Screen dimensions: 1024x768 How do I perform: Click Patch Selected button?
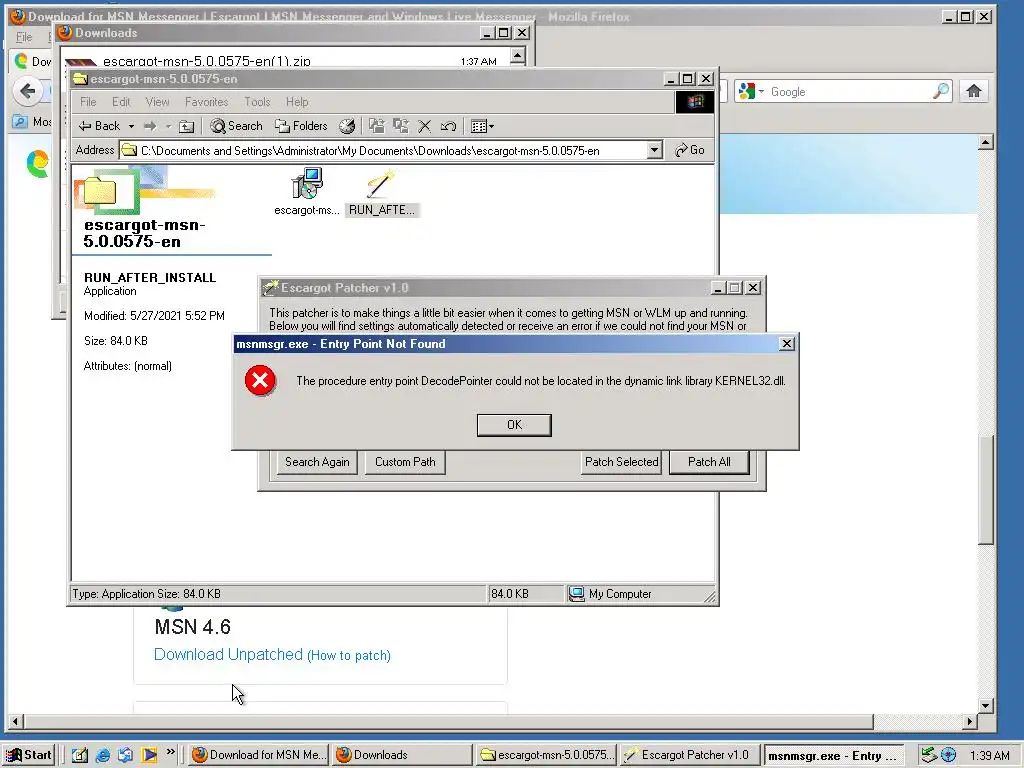(x=621, y=462)
